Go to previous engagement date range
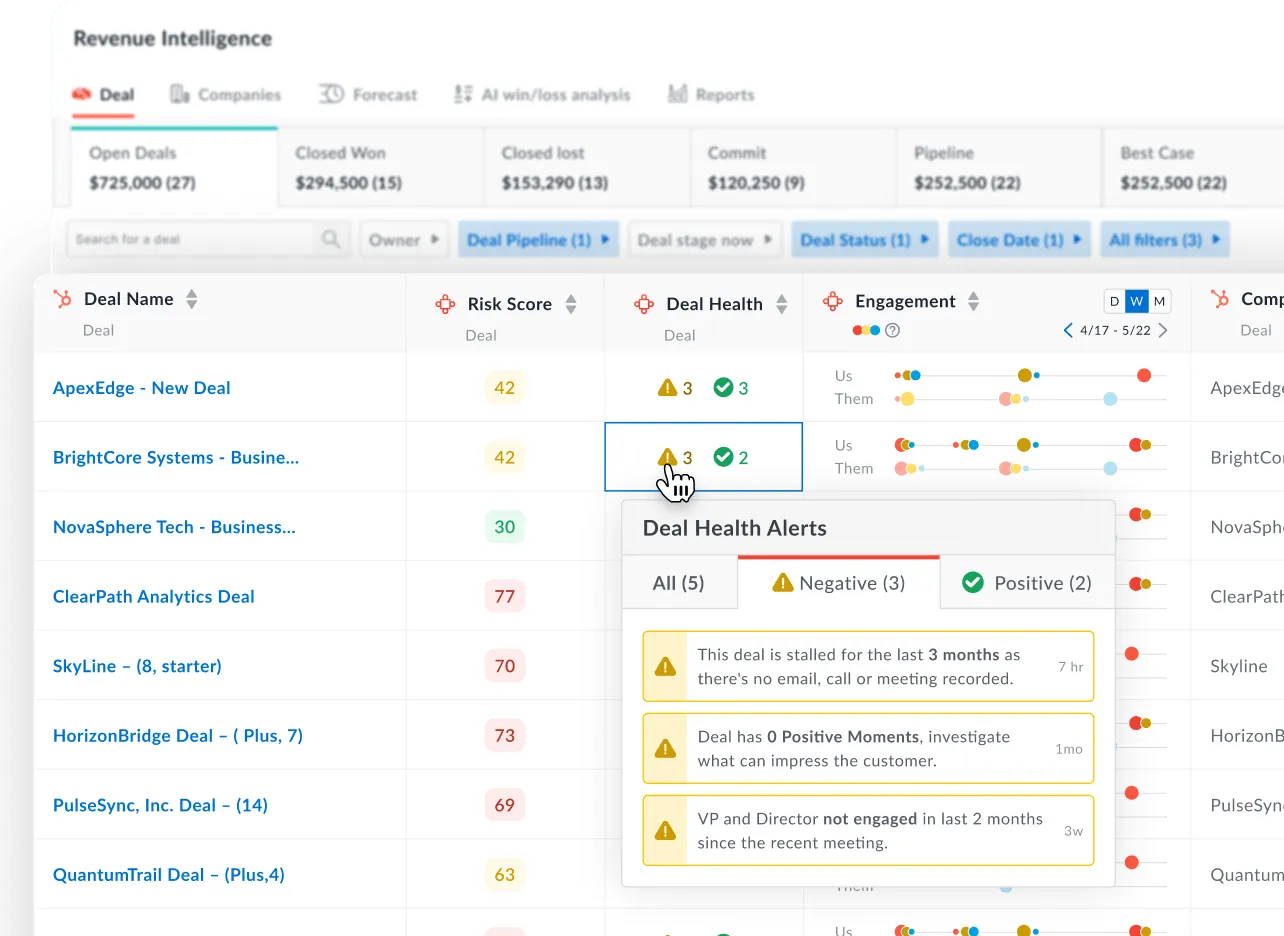 (x=1068, y=331)
